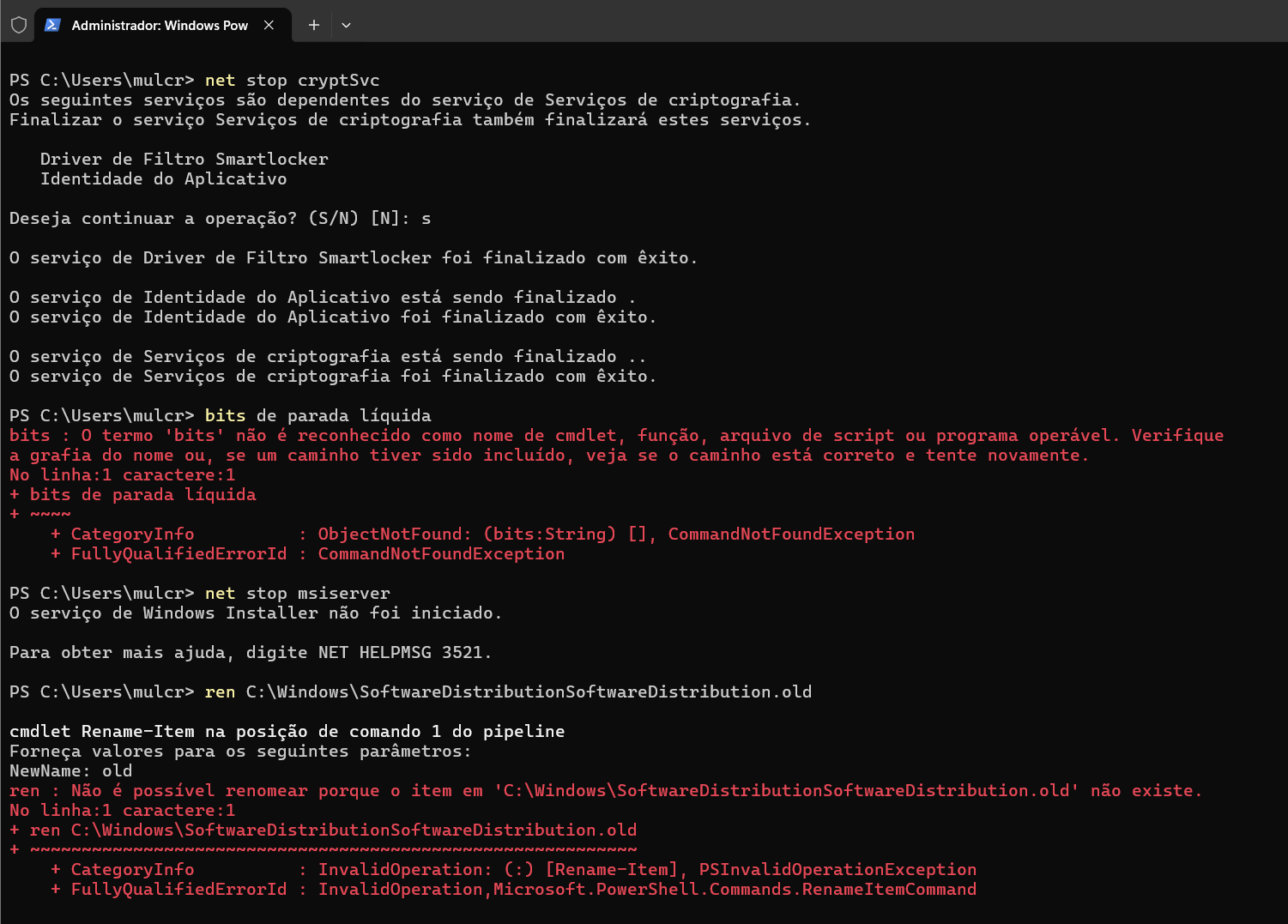The image size is (1288, 924).
Task: Click the 'NewName: old' line
Action: [x=71, y=770]
